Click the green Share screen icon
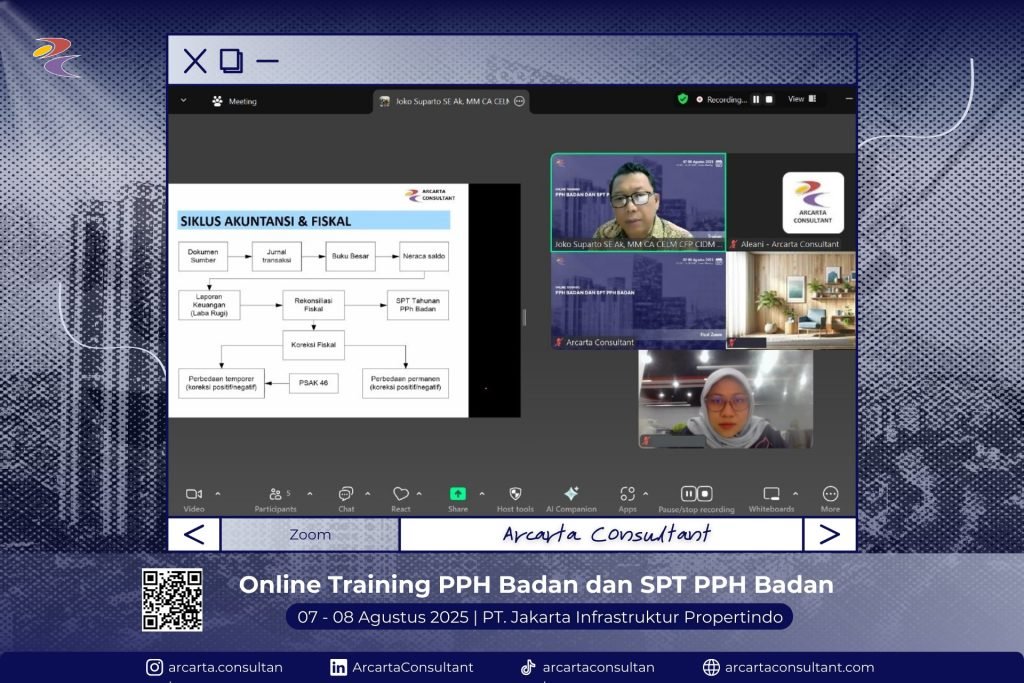 point(457,494)
